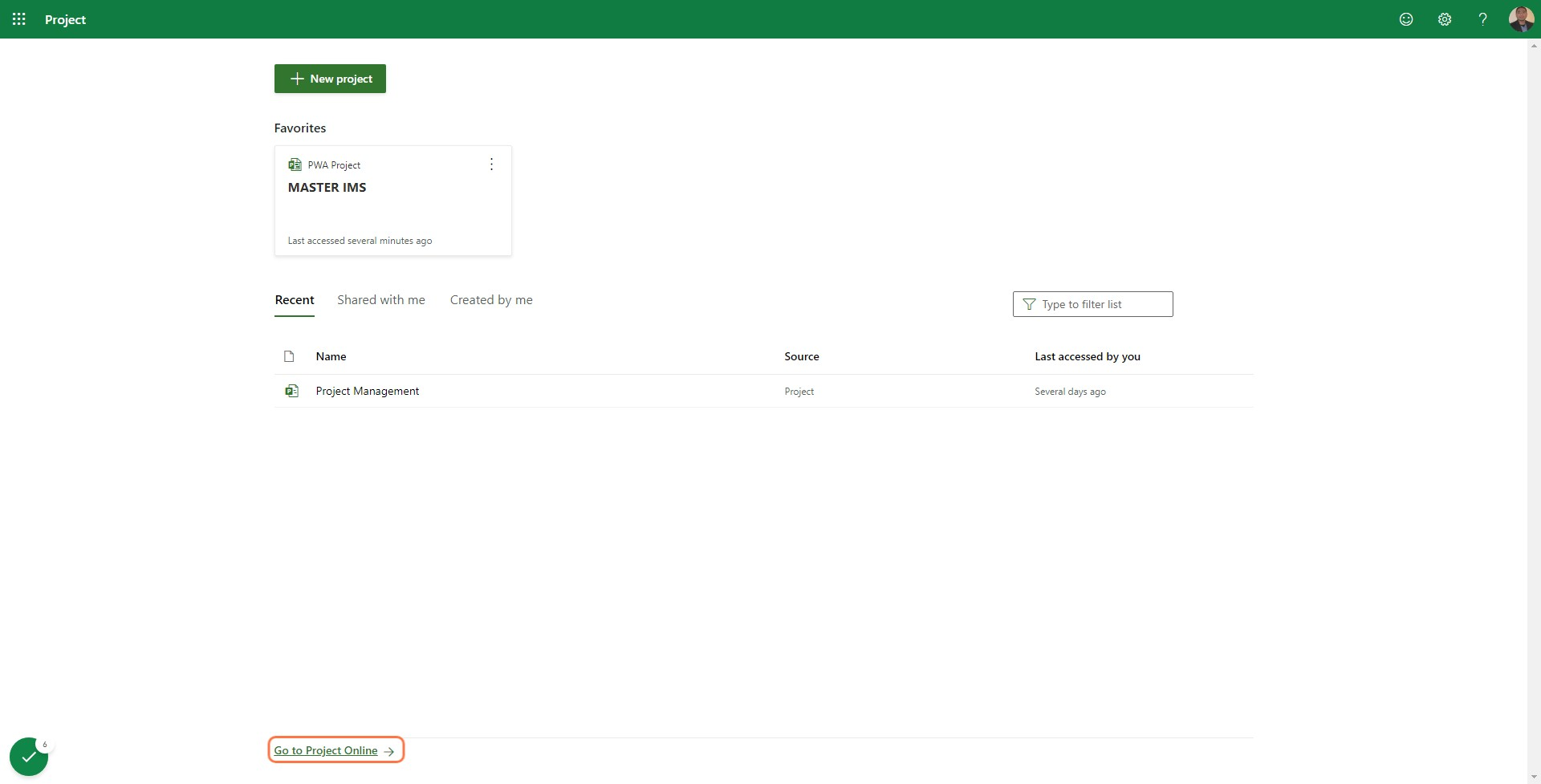The height and width of the screenshot is (784, 1541).
Task: Click the green checkmark badge icon
Action: [29, 757]
